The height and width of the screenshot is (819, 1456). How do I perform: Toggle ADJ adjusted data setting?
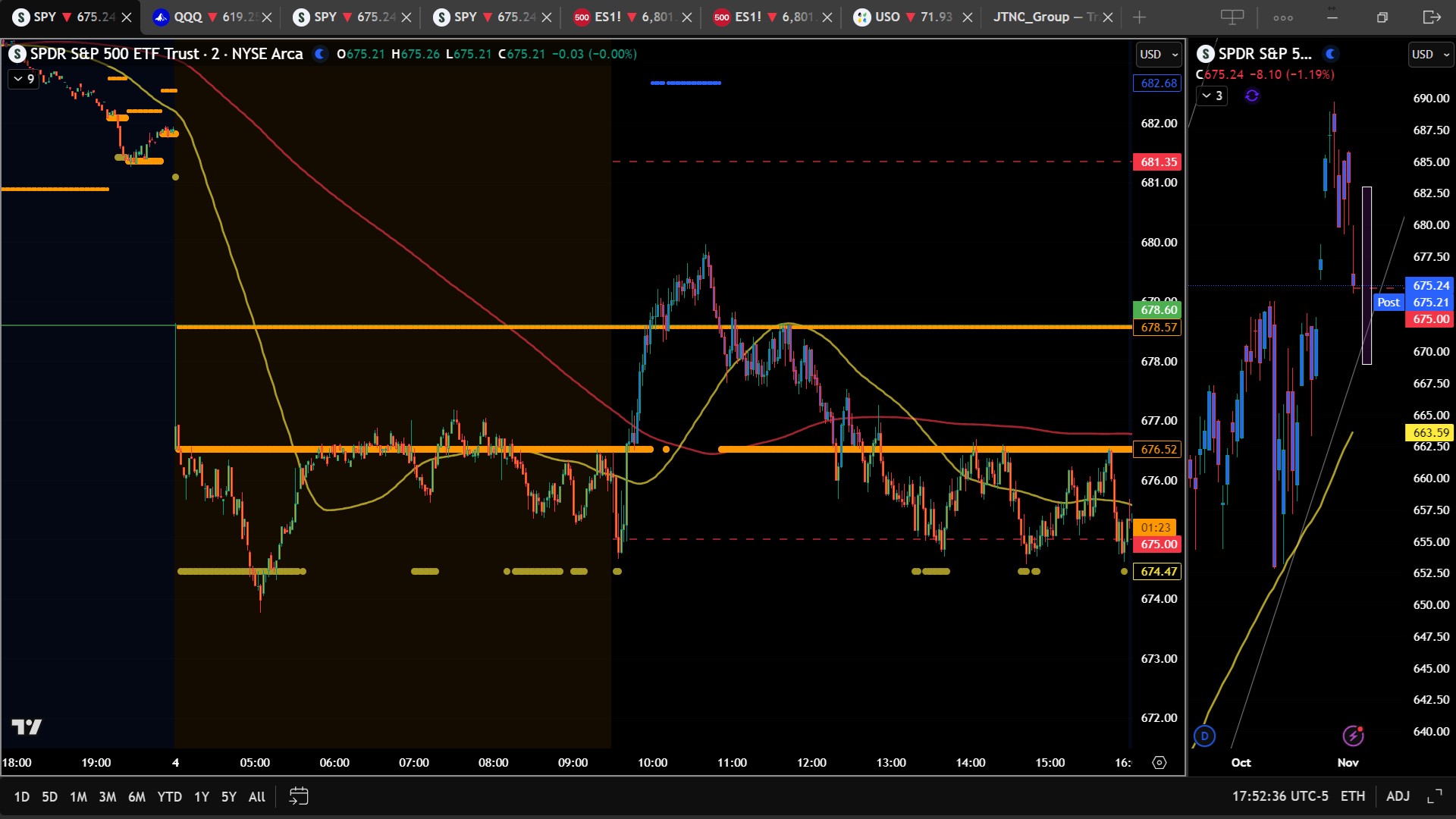coord(1398,796)
